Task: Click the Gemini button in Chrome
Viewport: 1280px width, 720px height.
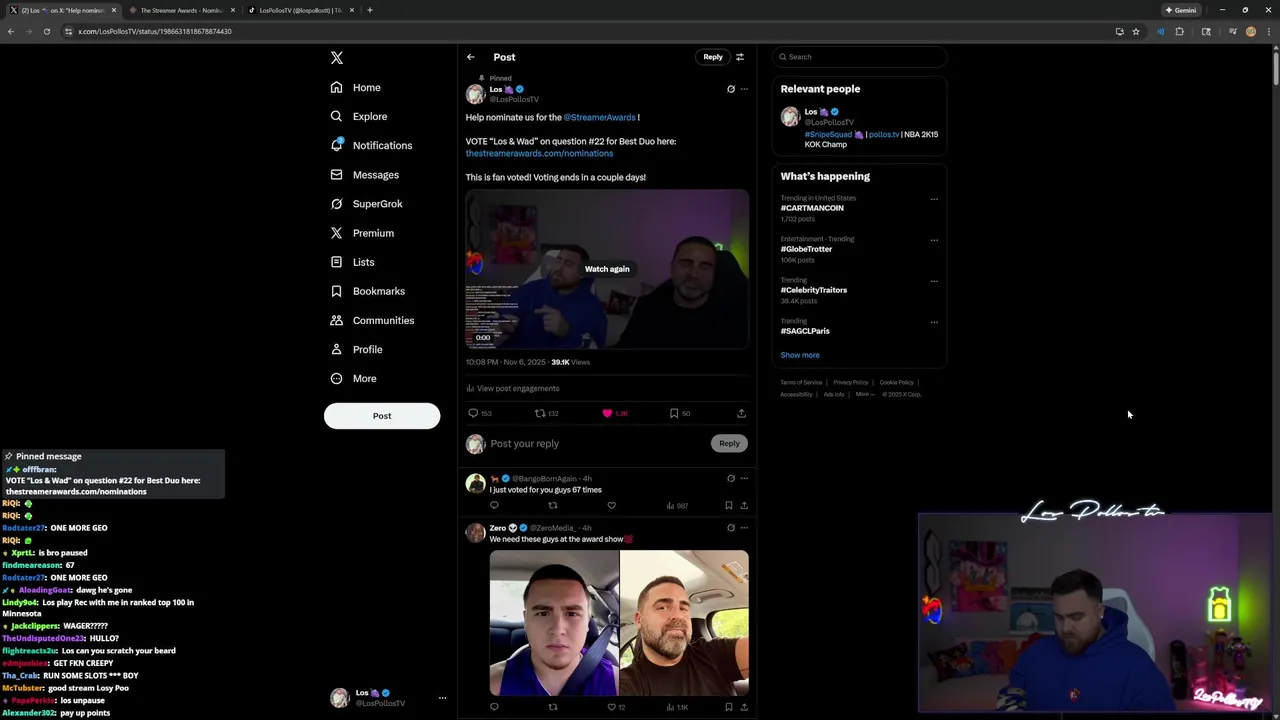Action: 1181,10
